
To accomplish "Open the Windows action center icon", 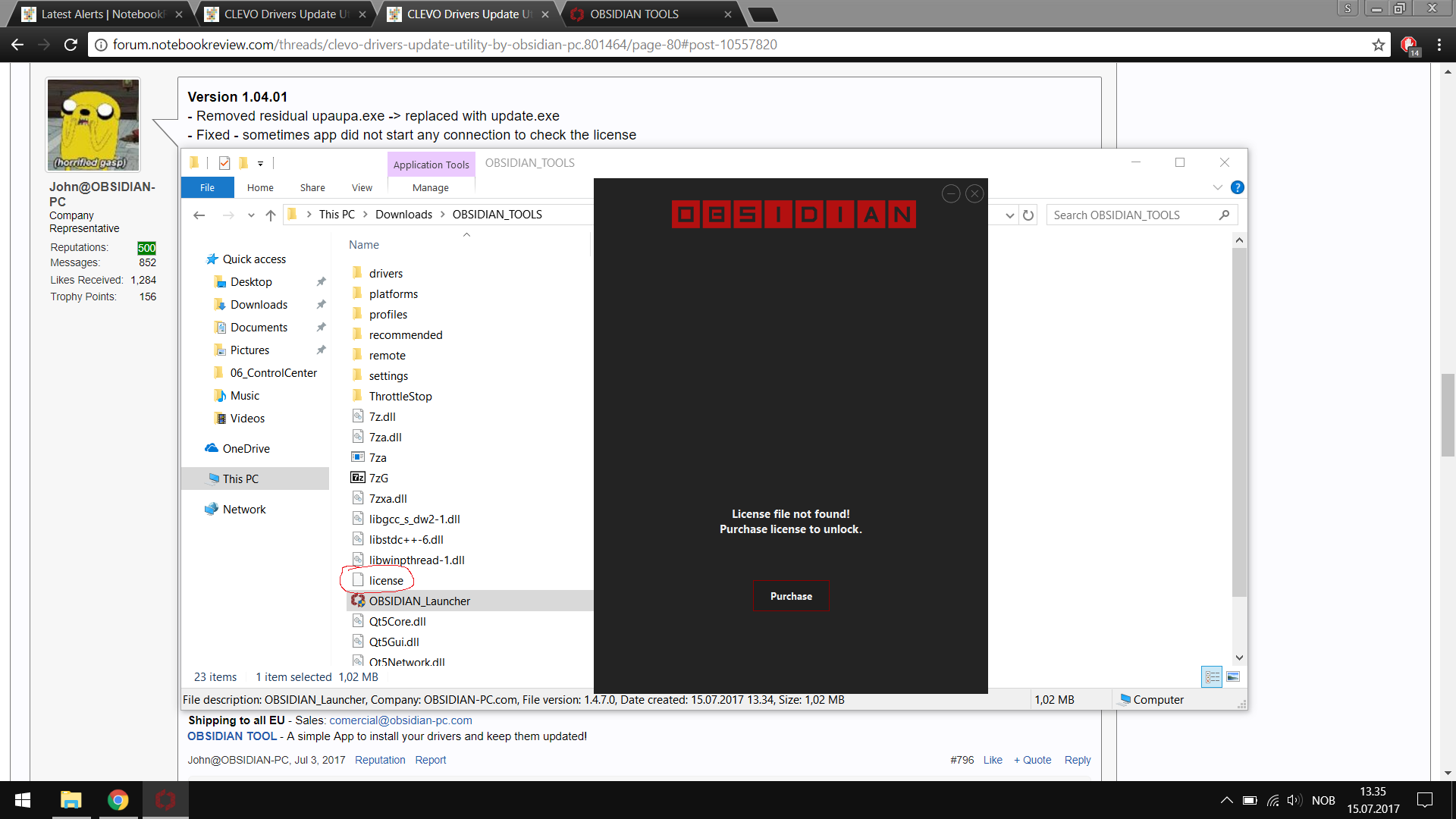I will (x=1425, y=800).
